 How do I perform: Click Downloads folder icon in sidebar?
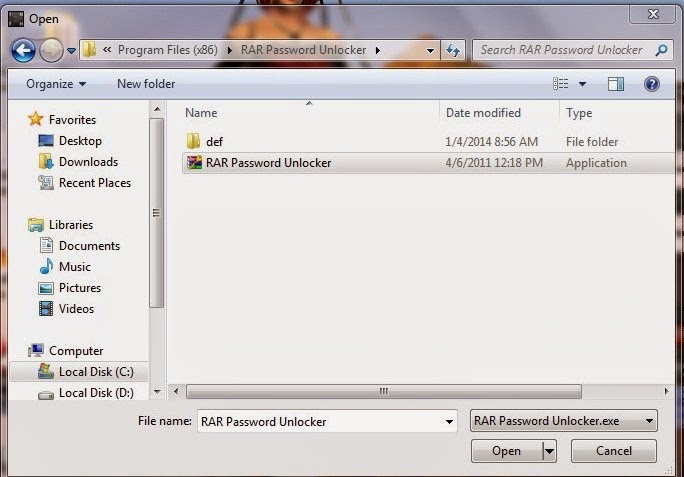(46, 161)
